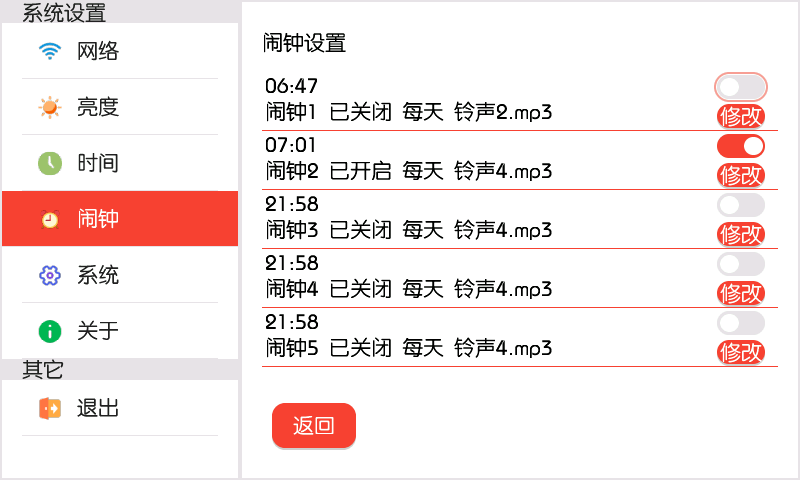Disable the 07:01 alarm 2 switch
Image resolution: width=800 pixels, height=480 pixels.
pyautogui.click(x=741, y=146)
